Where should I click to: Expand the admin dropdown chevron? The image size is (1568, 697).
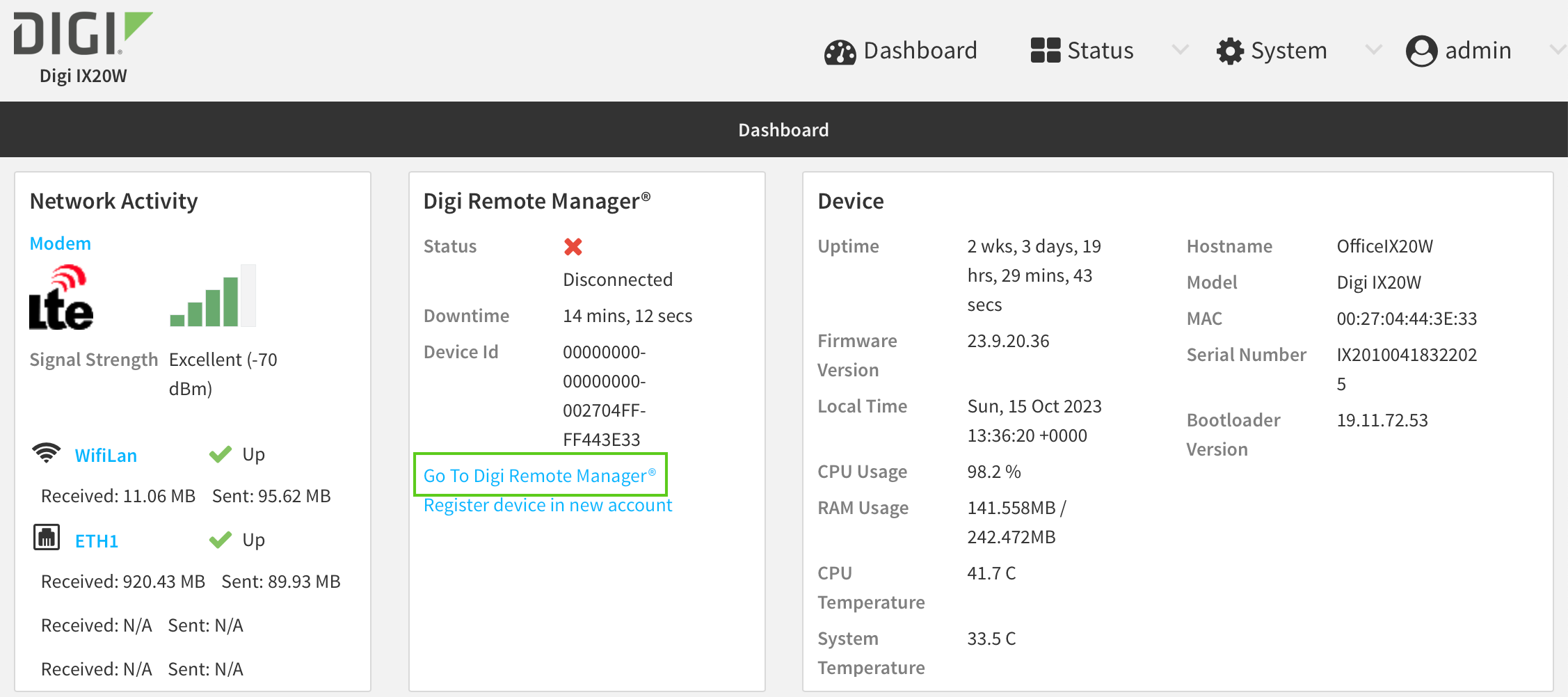pyautogui.click(x=1558, y=50)
